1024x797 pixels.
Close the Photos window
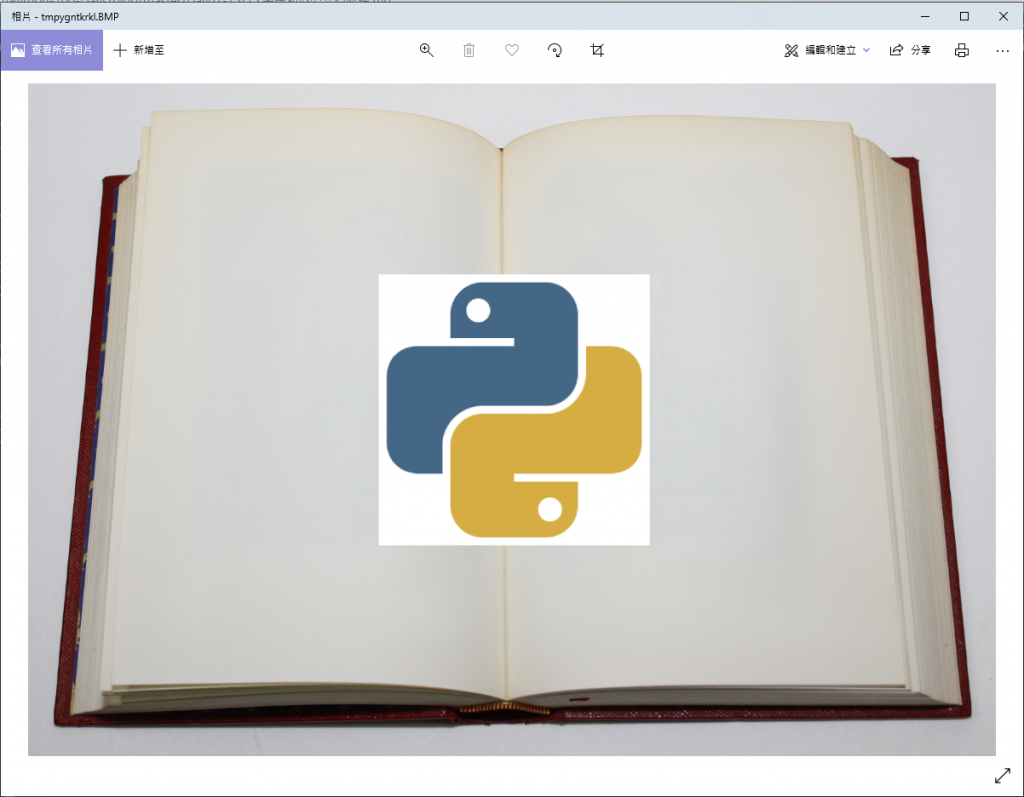[1003, 16]
